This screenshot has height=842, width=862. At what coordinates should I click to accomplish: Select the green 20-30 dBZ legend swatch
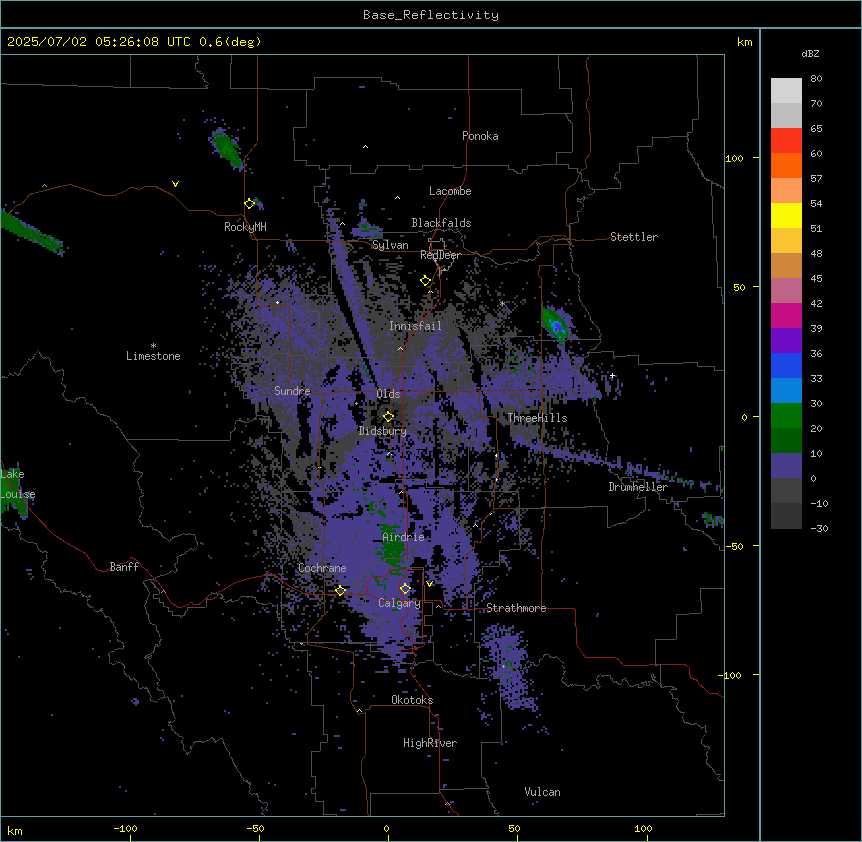point(786,416)
